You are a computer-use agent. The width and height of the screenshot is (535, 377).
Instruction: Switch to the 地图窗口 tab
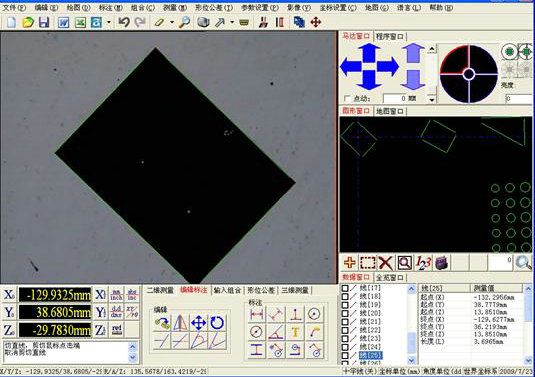tap(389, 111)
